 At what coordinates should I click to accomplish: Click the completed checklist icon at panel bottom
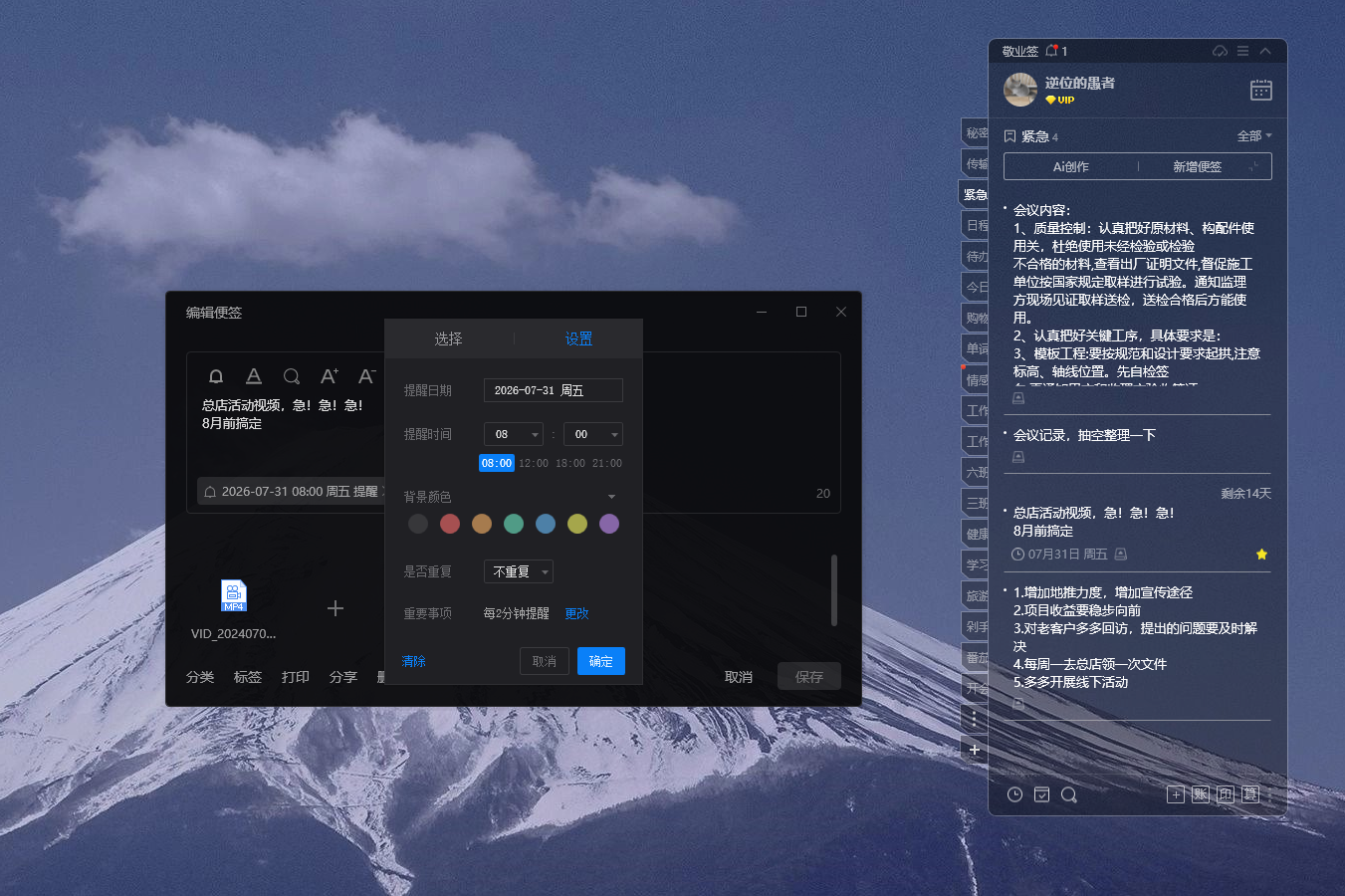pos(1041,794)
